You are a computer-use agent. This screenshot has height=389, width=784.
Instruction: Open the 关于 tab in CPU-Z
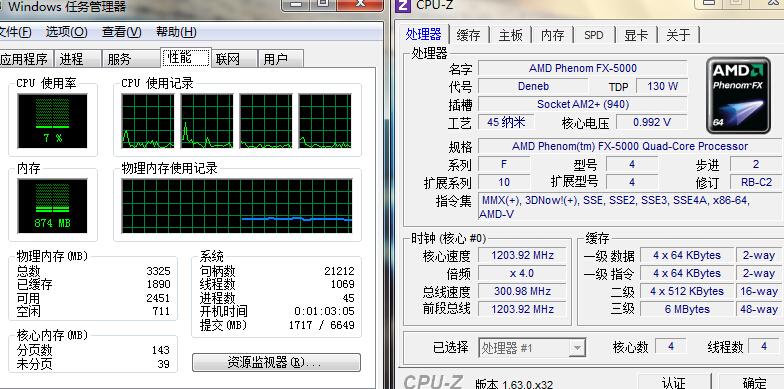point(678,35)
